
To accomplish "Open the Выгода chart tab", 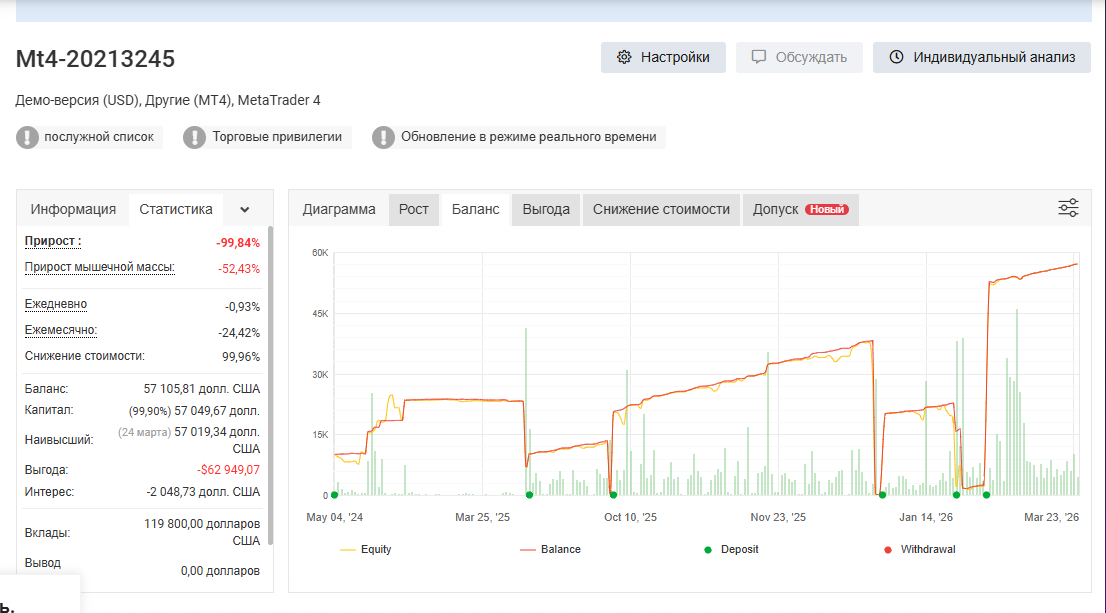I will tap(546, 210).
